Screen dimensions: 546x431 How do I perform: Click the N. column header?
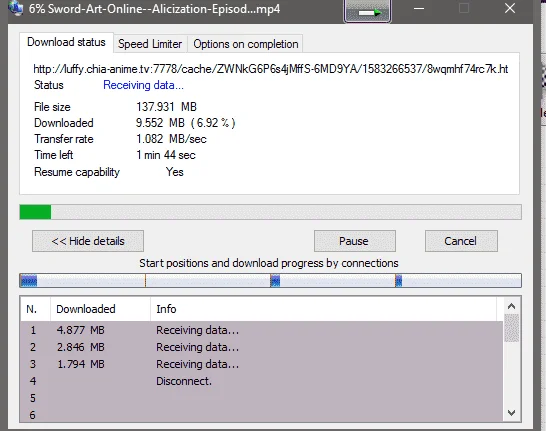click(x=35, y=309)
